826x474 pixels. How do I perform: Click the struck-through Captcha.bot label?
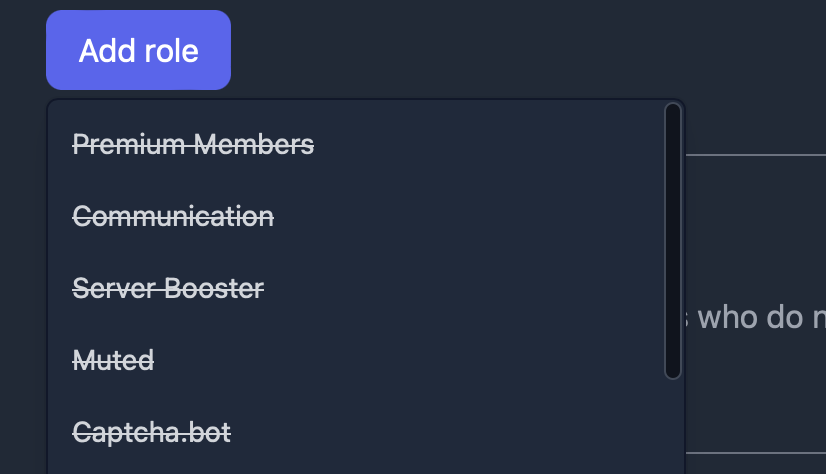click(152, 432)
